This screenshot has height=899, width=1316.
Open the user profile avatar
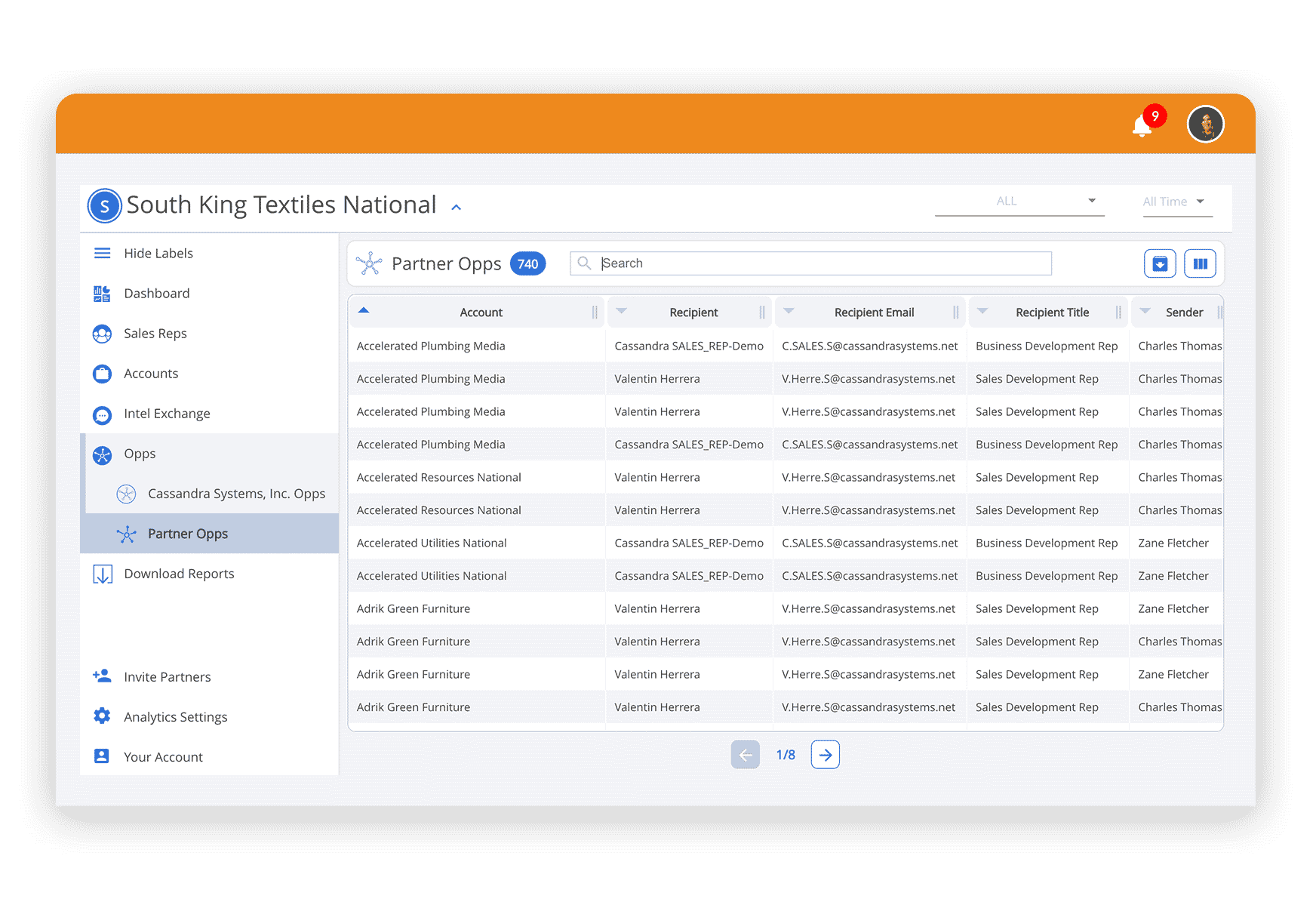pos(1205,124)
